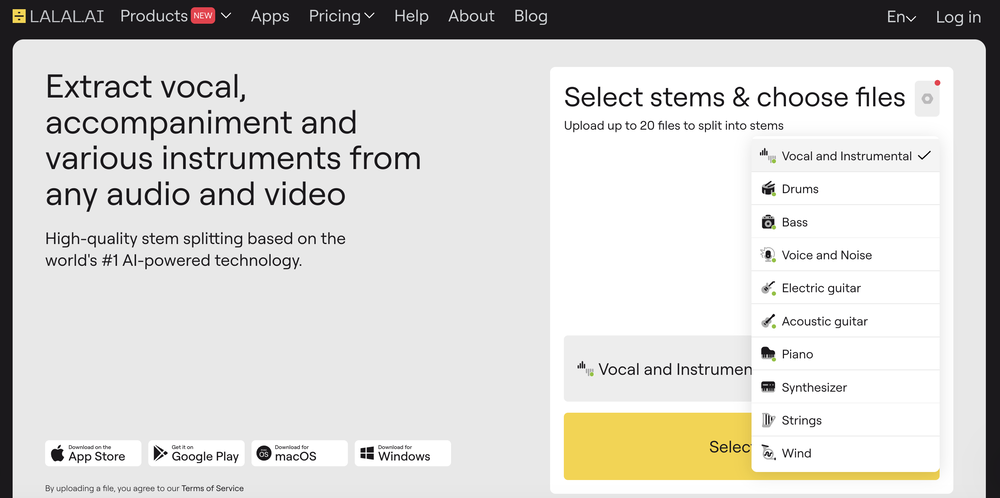This screenshot has height=498, width=1000.
Task: Open the Blog page
Action: pyautogui.click(x=531, y=16)
